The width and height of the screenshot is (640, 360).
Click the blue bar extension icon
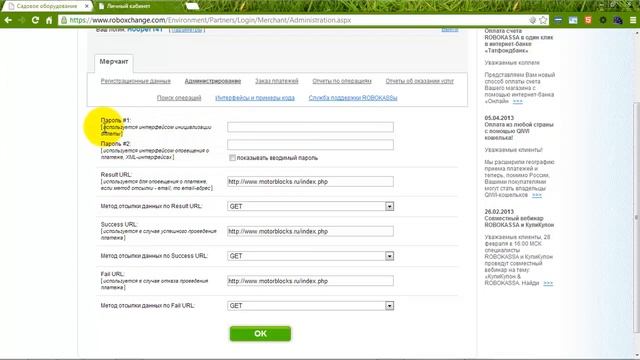click(x=558, y=20)
